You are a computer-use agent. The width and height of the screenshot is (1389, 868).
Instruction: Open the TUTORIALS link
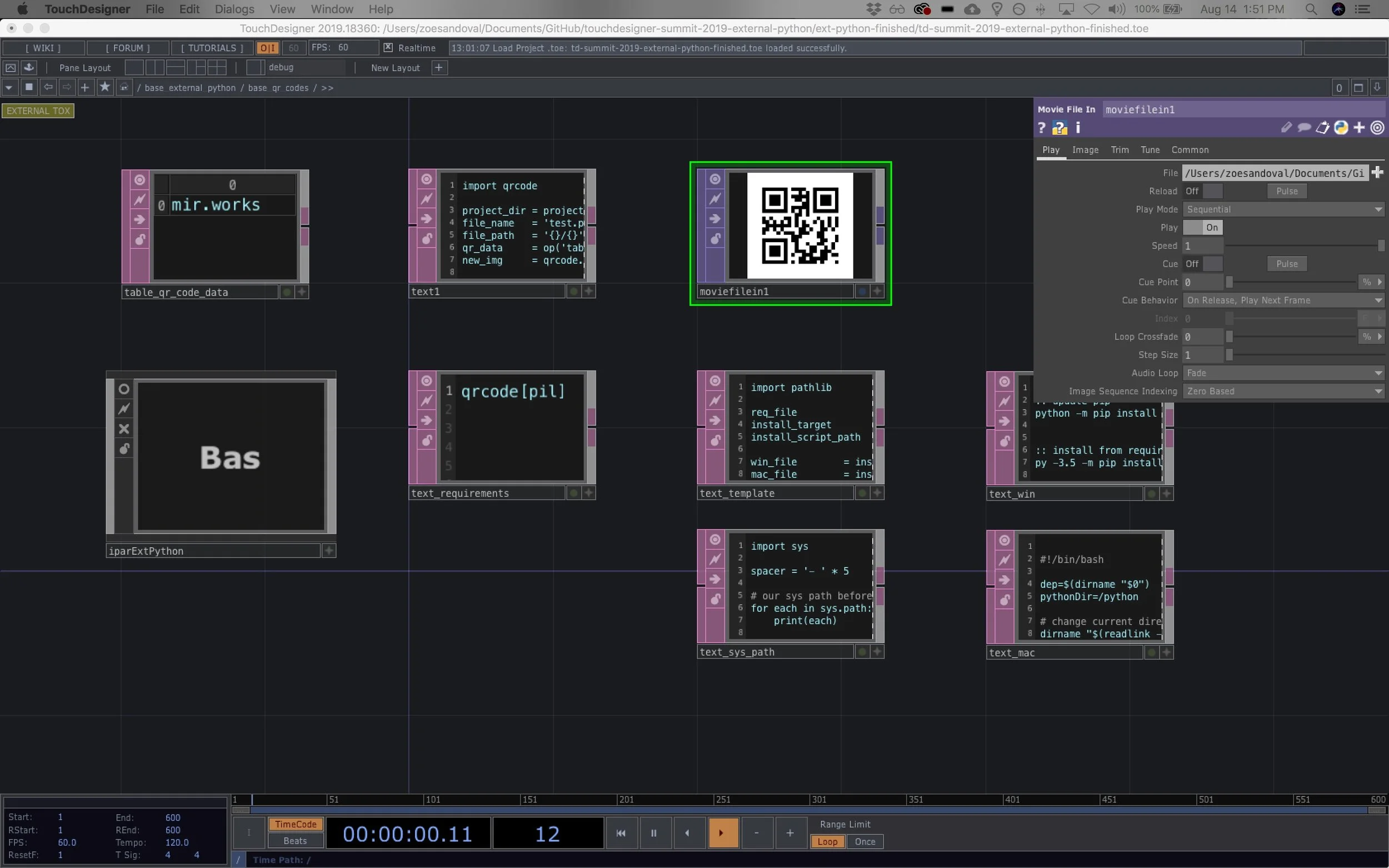coord(211,48)
